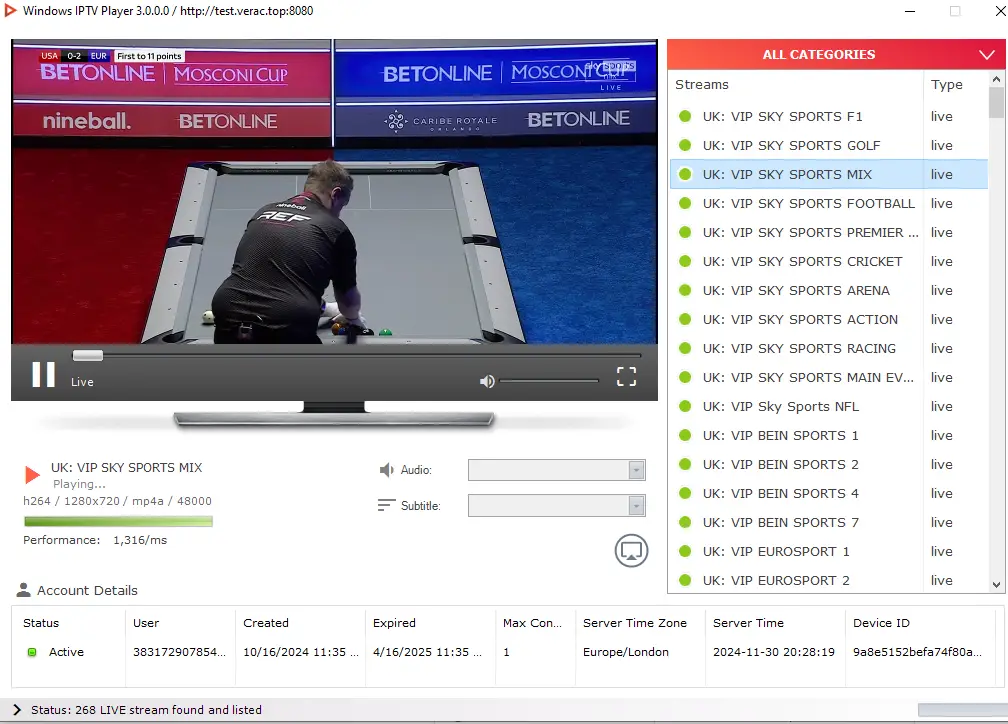1008x724 pixels.
Task: Click green dot for SKY SPORTS GOLF
Action: coord(685,145)
